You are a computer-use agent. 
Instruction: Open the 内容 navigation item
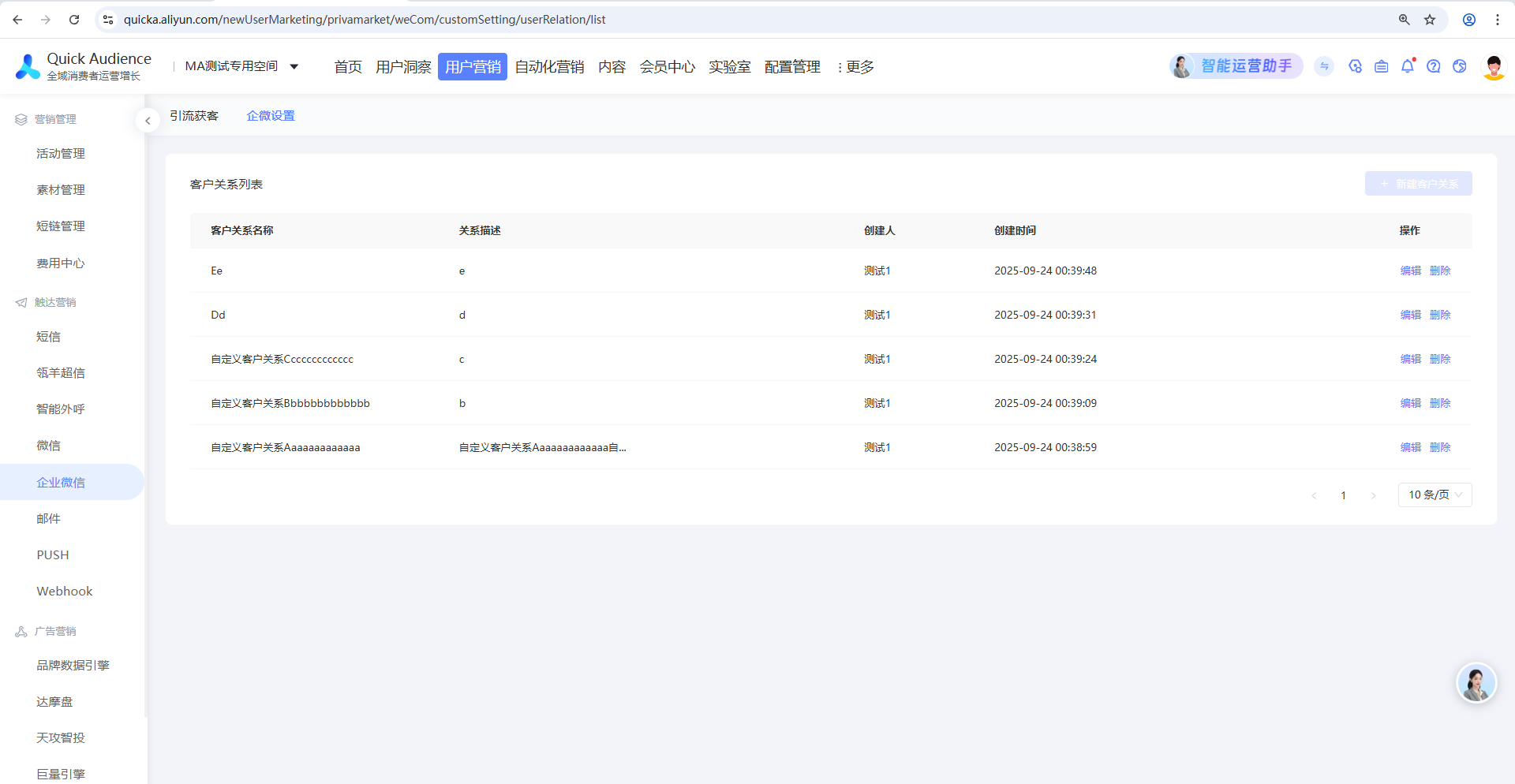[x=612, y=67]
